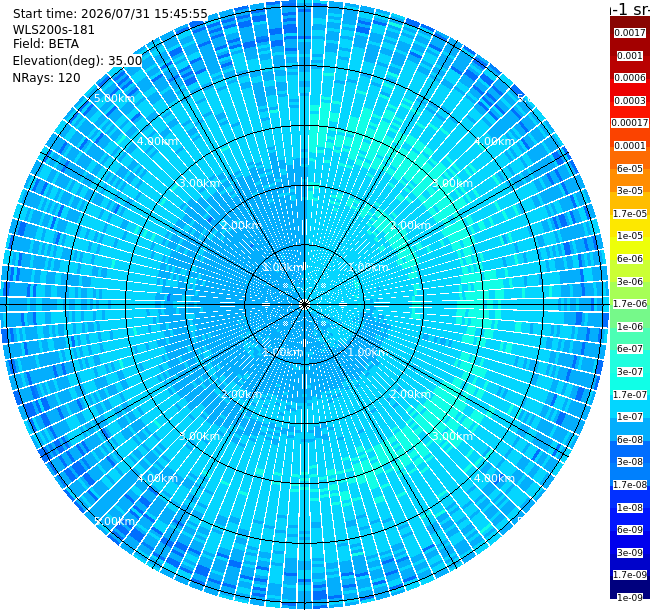
Task: Click the 6e-05 orange colorbar level
Action: [x=630, y=169]
